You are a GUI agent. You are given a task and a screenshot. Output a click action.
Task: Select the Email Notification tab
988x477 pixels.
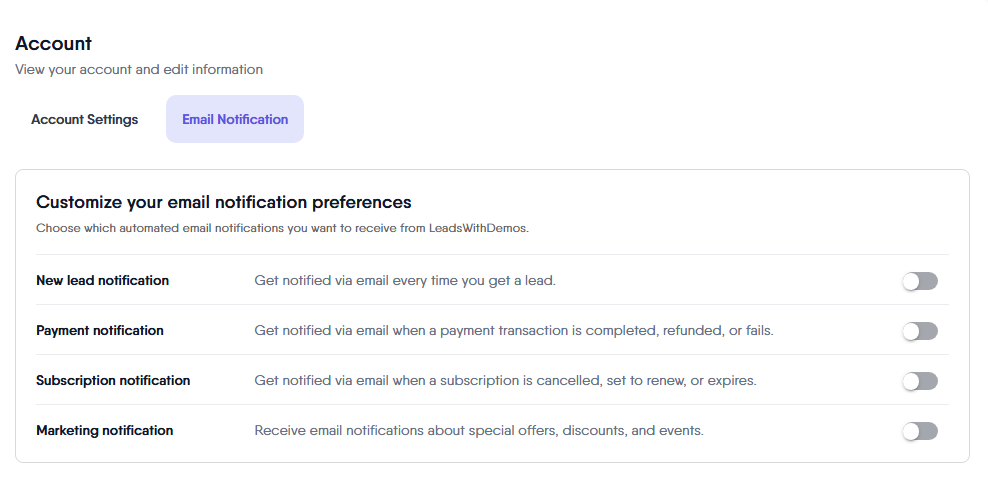[235, 119]
